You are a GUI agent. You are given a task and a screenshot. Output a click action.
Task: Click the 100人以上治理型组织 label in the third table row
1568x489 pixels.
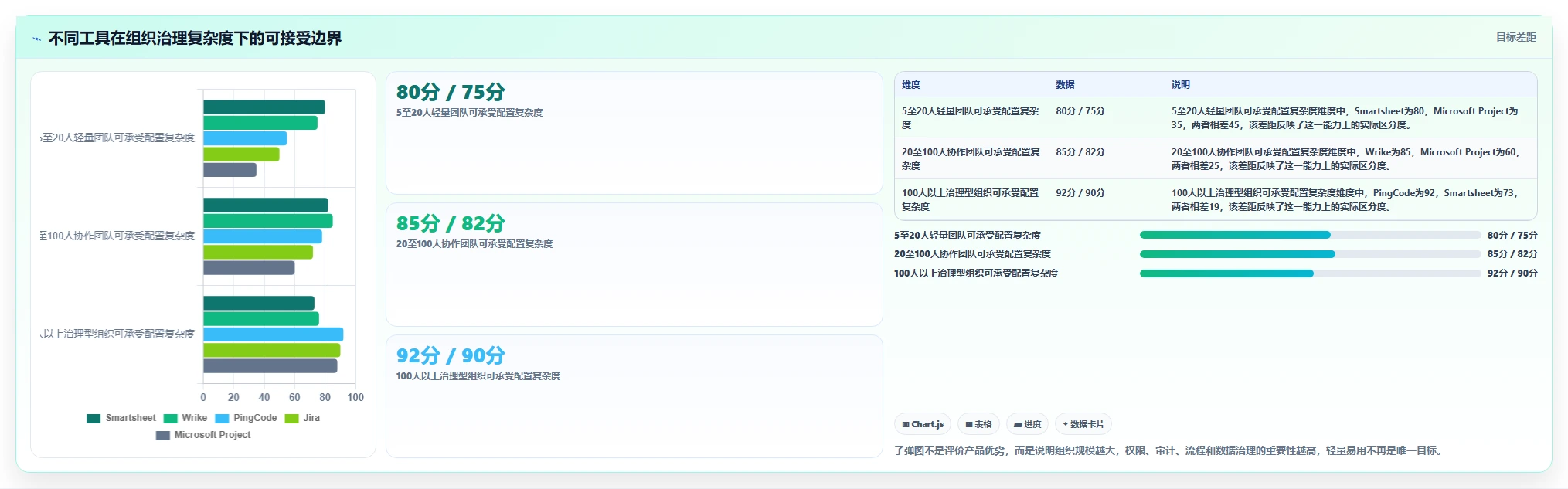tap(970, 200)
